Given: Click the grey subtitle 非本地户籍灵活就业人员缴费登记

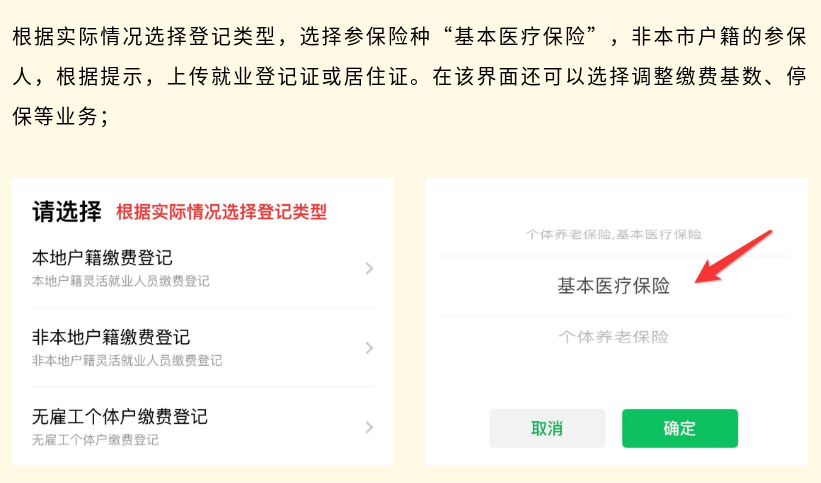Looking at the screenshot, I should pyautogui.click(x=127, y=360).
